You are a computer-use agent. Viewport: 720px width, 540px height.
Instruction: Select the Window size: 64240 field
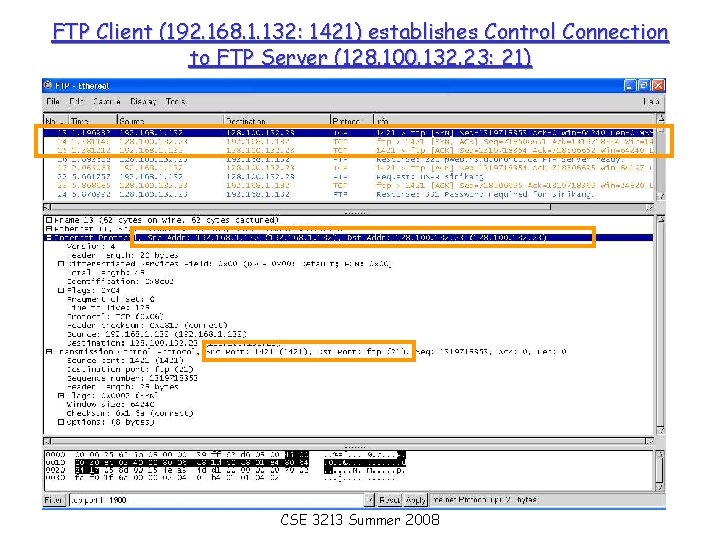pyautogui.click(x=110, y=404)
